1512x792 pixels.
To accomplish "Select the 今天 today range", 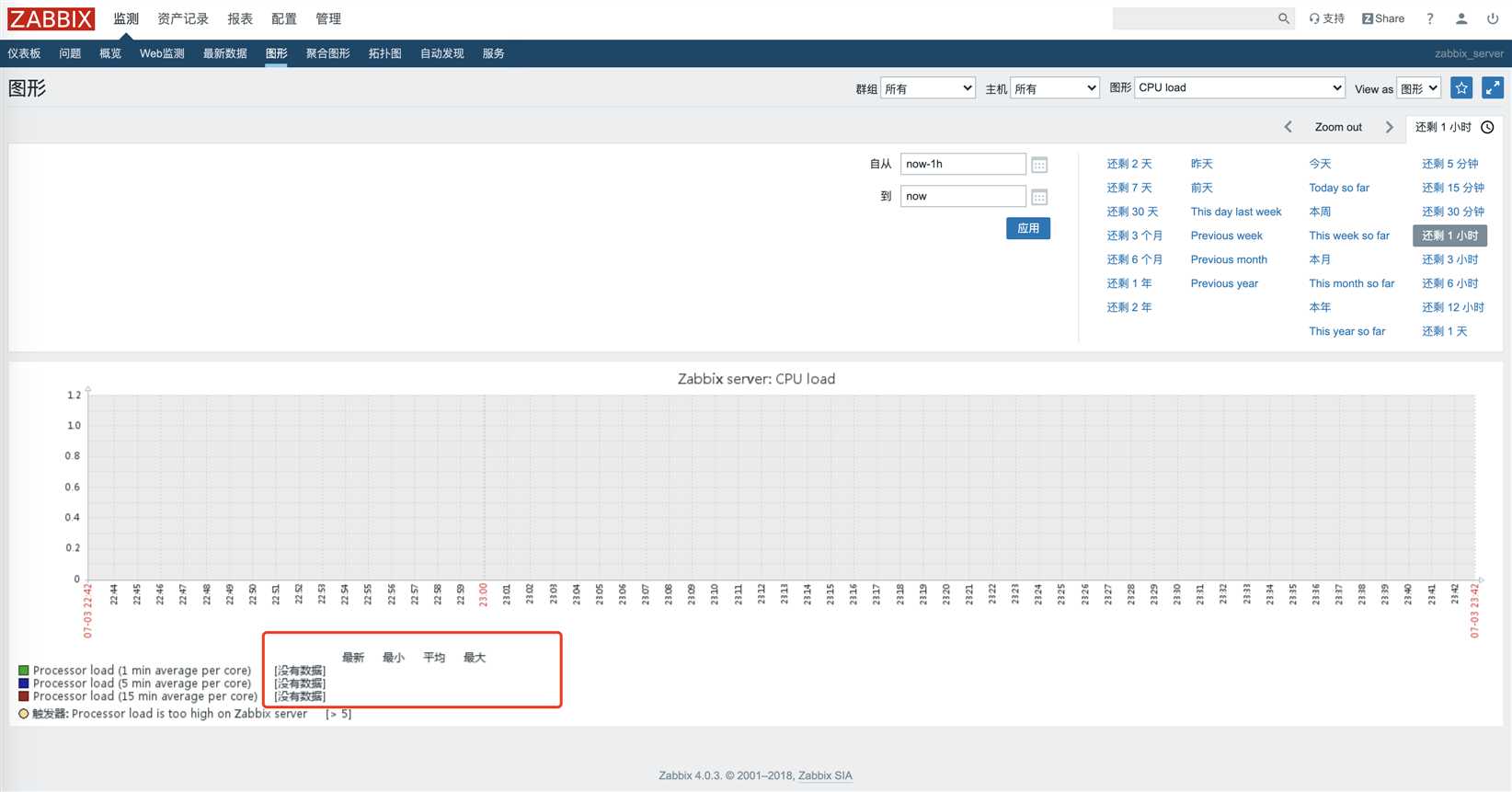I will 1321,164.
